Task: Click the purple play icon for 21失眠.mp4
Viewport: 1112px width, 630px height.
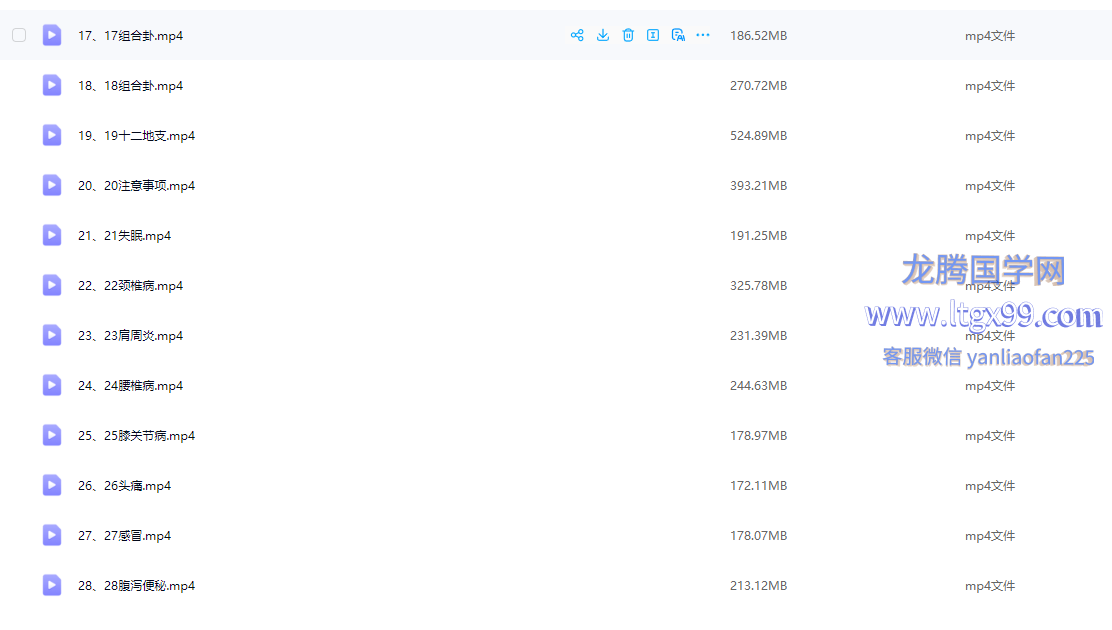Action: [x=52, y=235]
